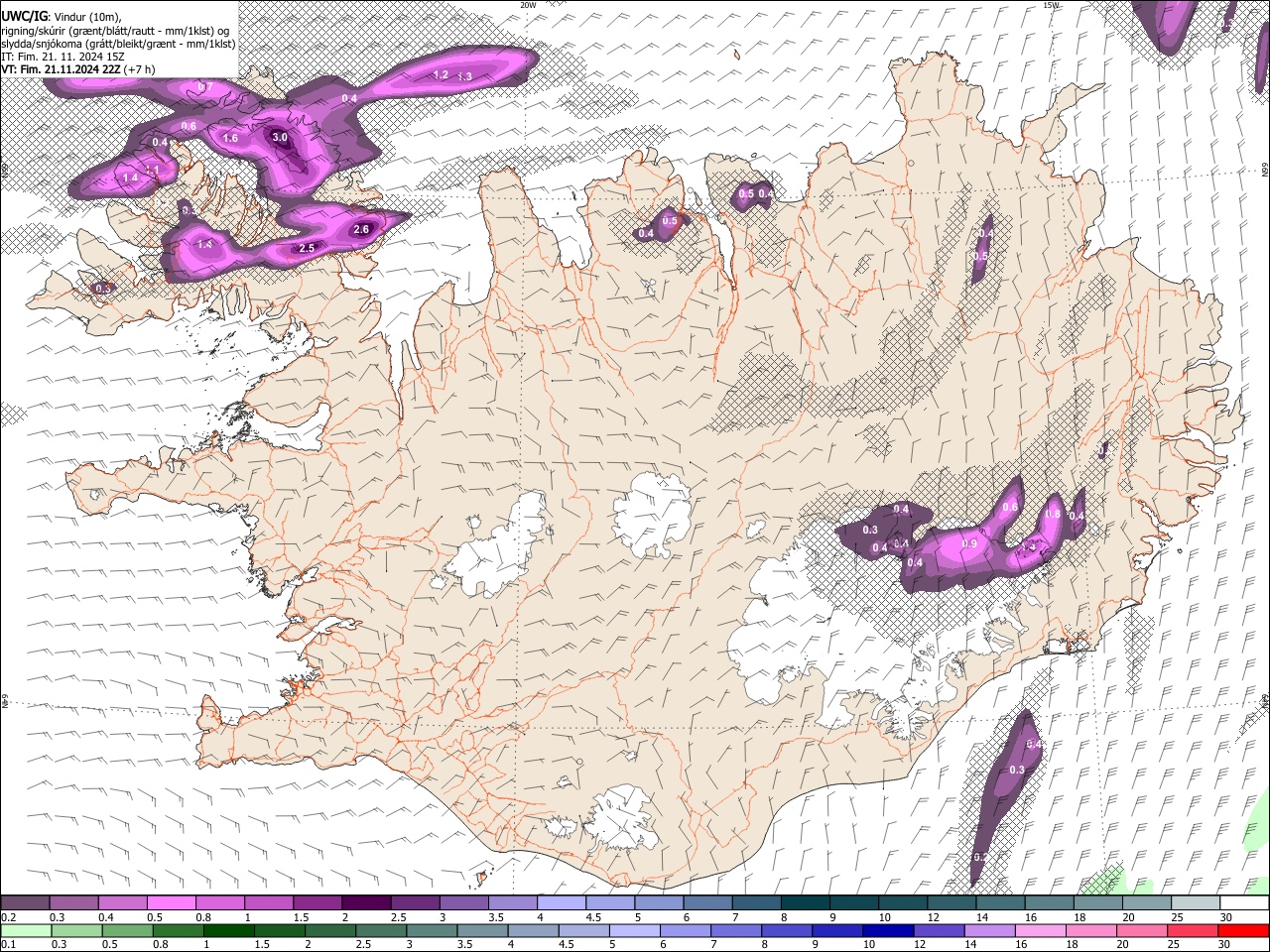The height and width of the screenshot is (952, 1270).
Task: Click the 'slydda/snjókoma' legend description line
Action: point(118,43)
